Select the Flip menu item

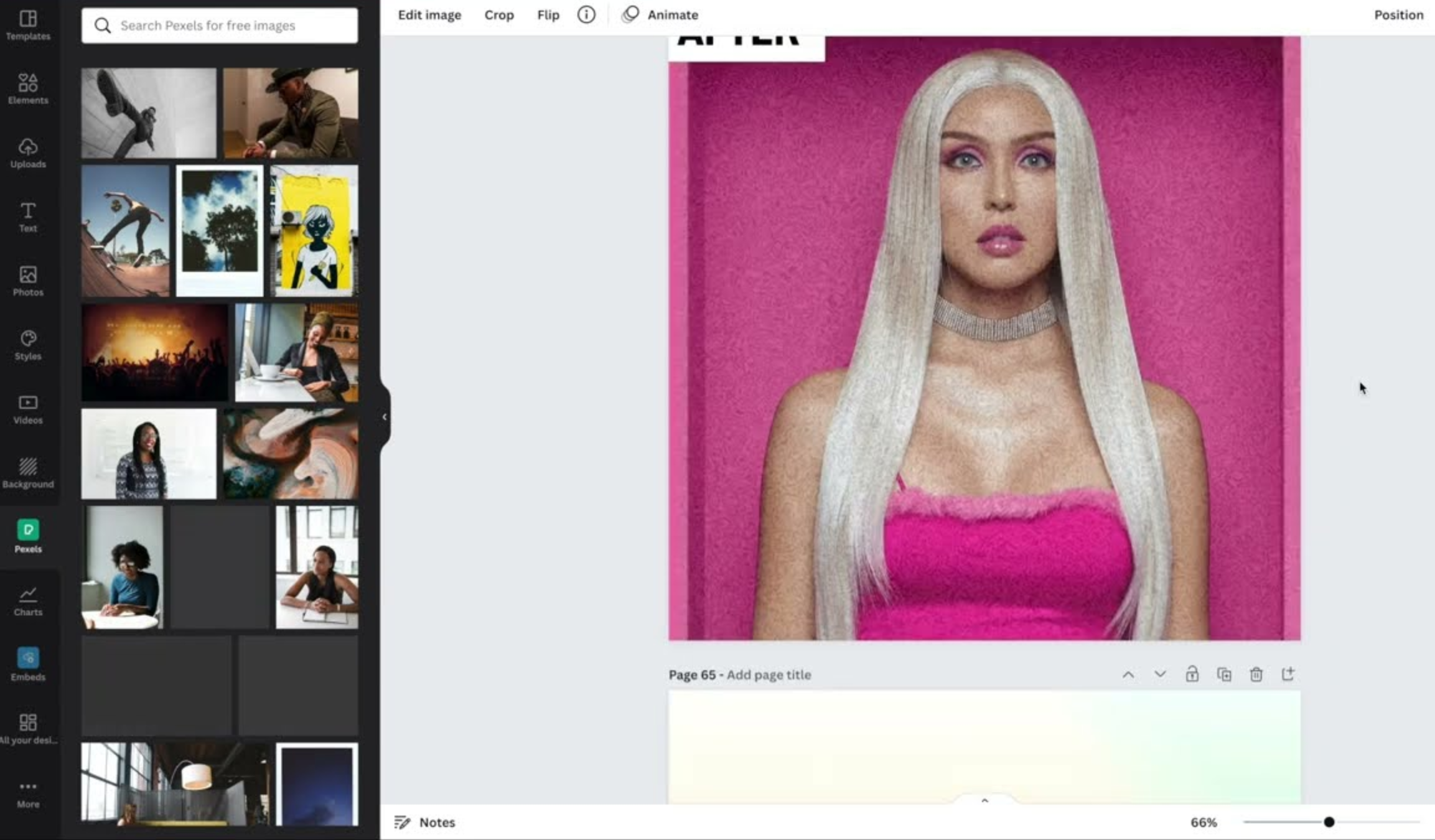547,14
